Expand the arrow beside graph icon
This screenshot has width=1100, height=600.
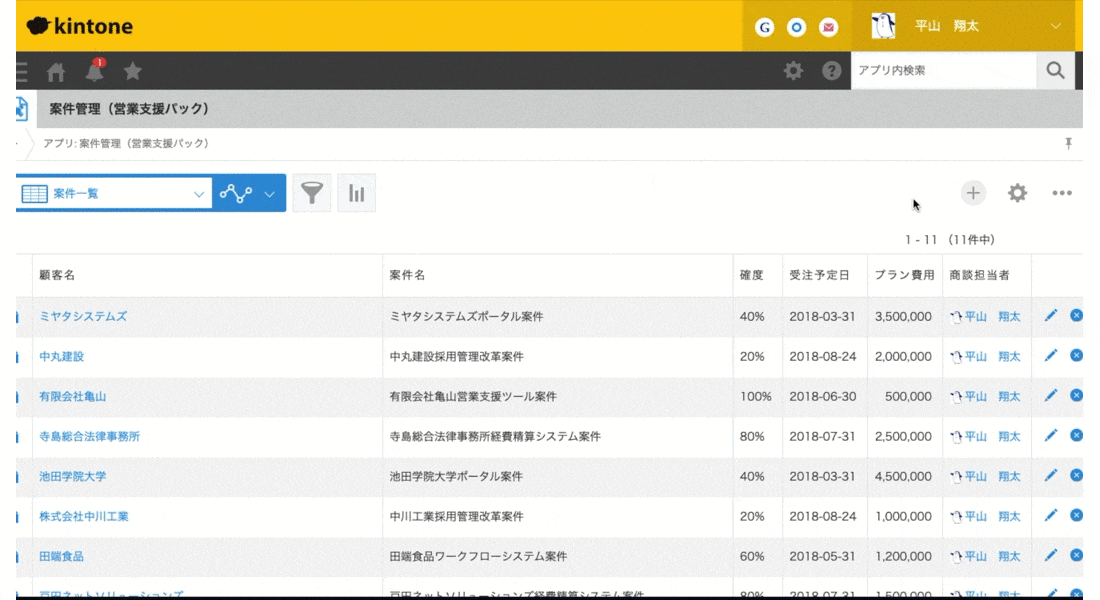pyautogui.click(x=269, y=194)
